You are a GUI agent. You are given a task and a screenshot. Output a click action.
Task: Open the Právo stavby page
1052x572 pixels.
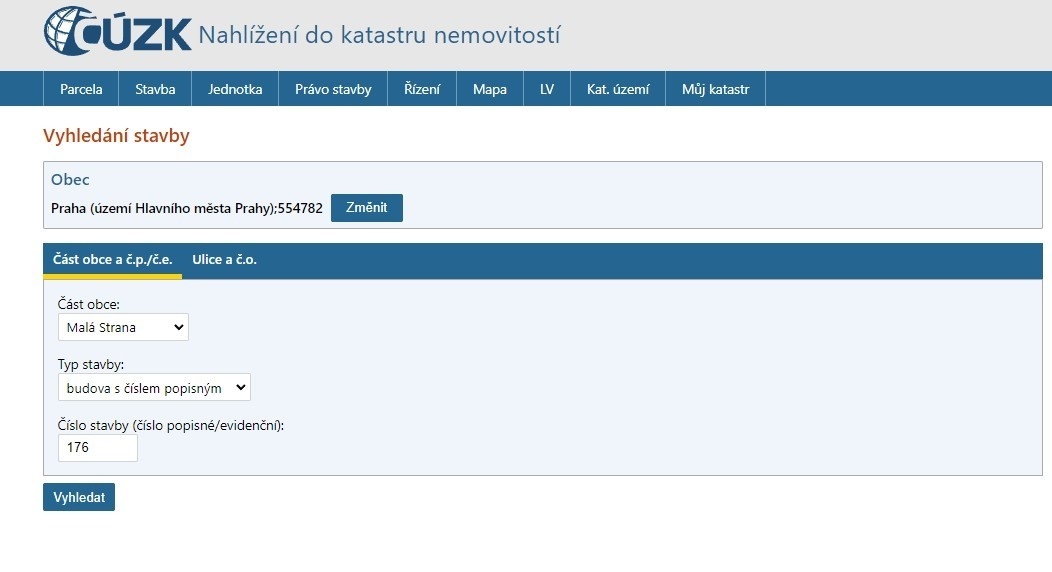point(333,89)
